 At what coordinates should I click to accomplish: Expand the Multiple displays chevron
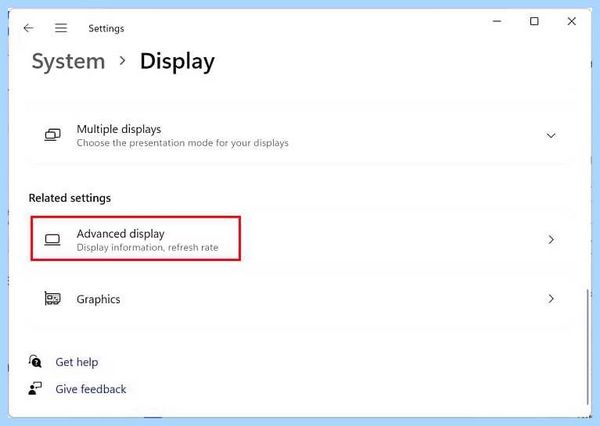(551, 135)
